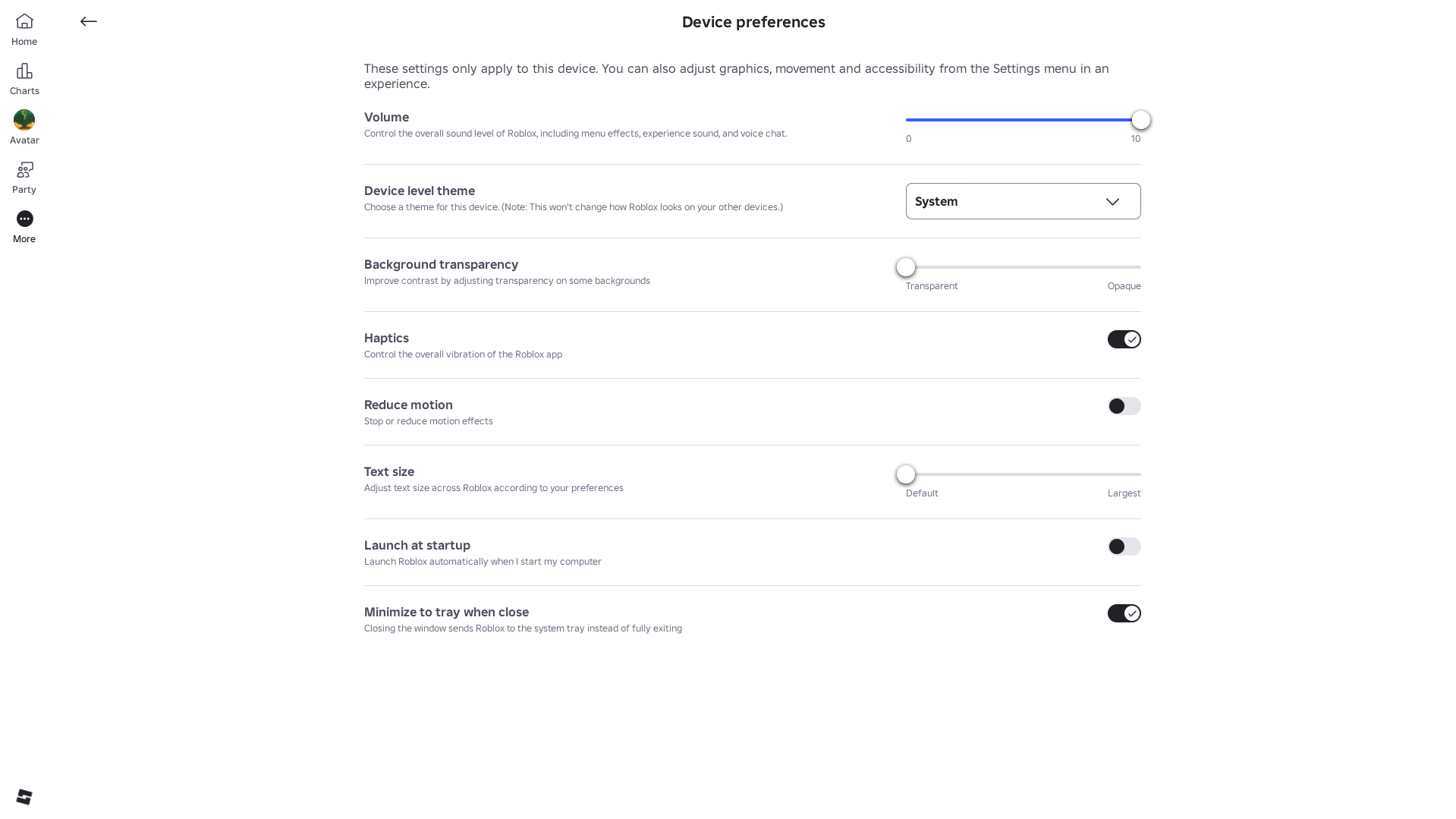Click the Text size slider handle

pyautogui.click(x=906, y=474)
